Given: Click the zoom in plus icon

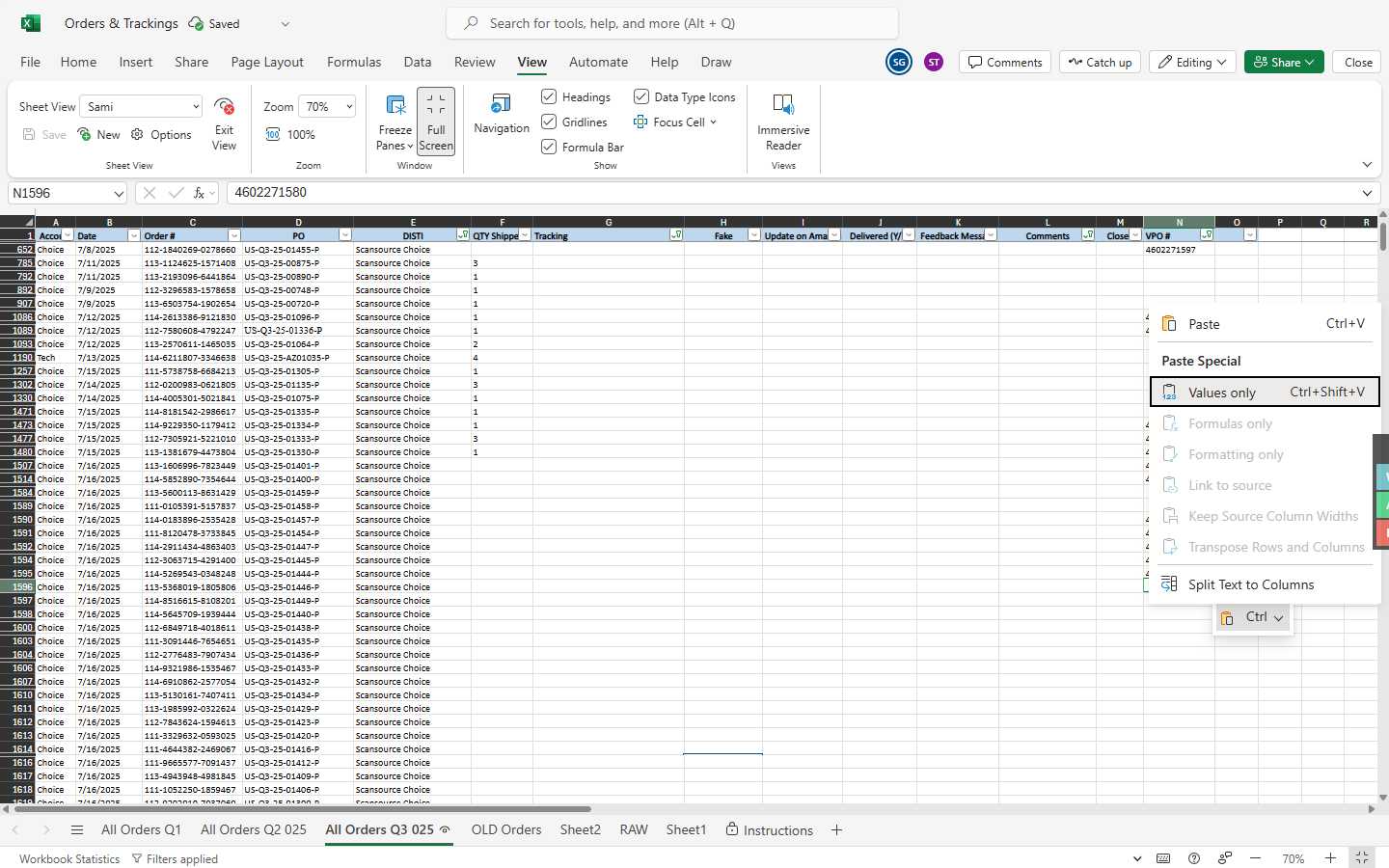Looking at the screenshot, I should coord(1330,858).
